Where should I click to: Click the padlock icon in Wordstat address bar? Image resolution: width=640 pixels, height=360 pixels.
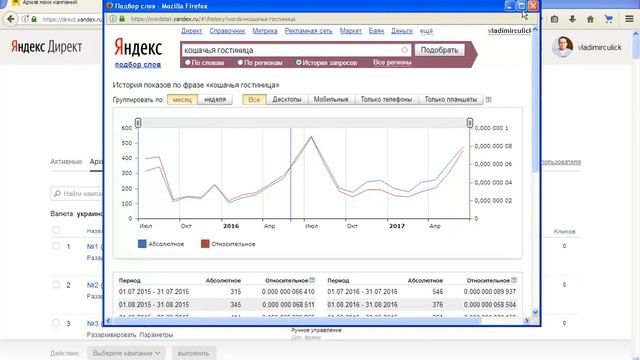coord(122,19)
